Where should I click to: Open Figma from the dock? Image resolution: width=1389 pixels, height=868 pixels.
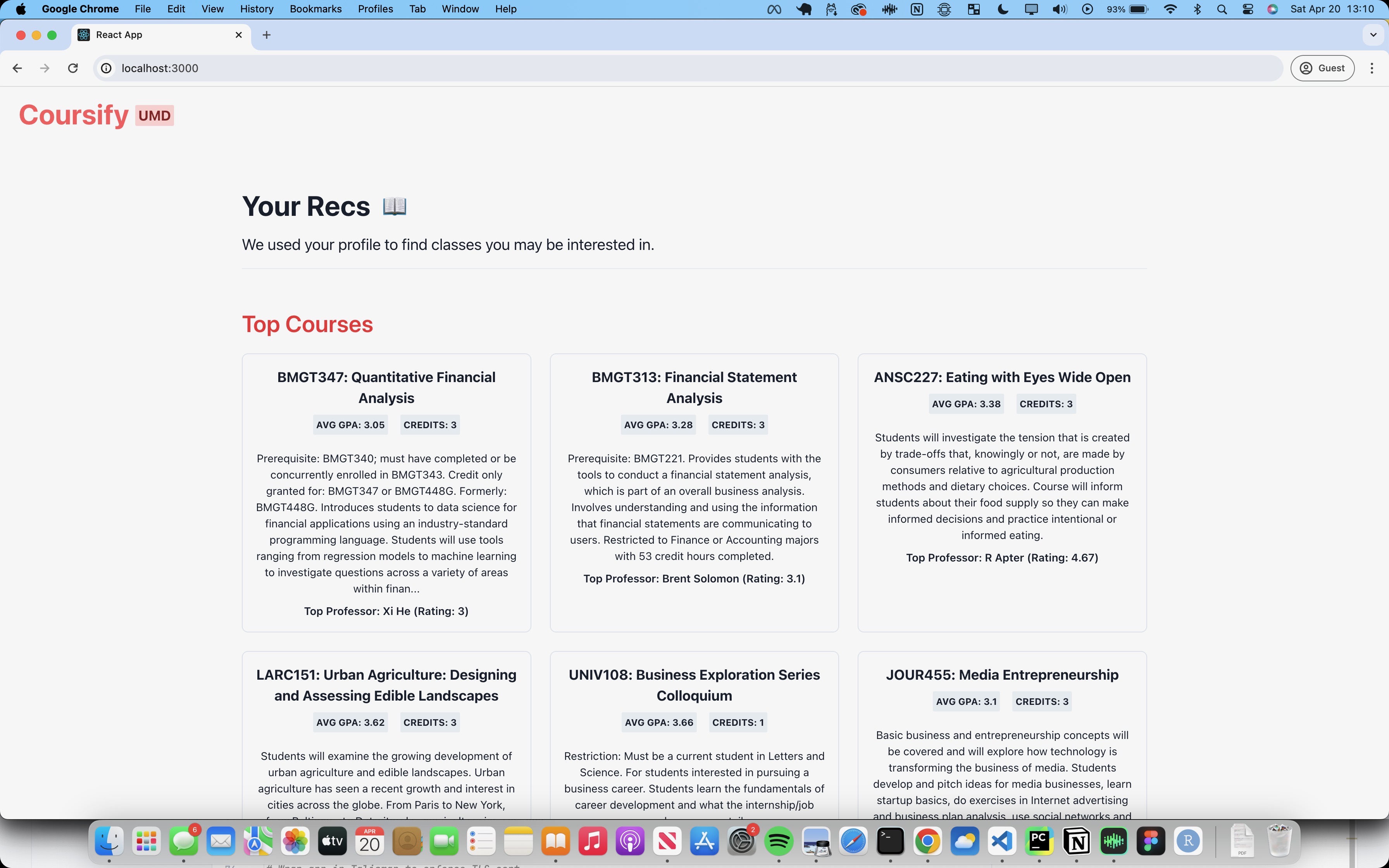pyautogui.click(x=1151, y=842)
